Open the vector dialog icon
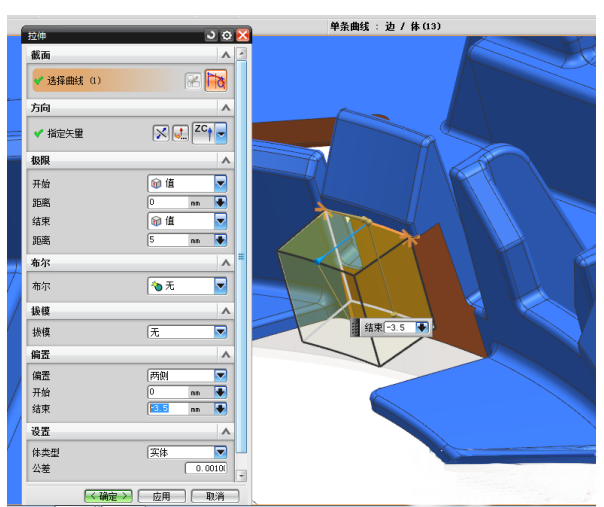604x507 pixels. coord(180,133)
